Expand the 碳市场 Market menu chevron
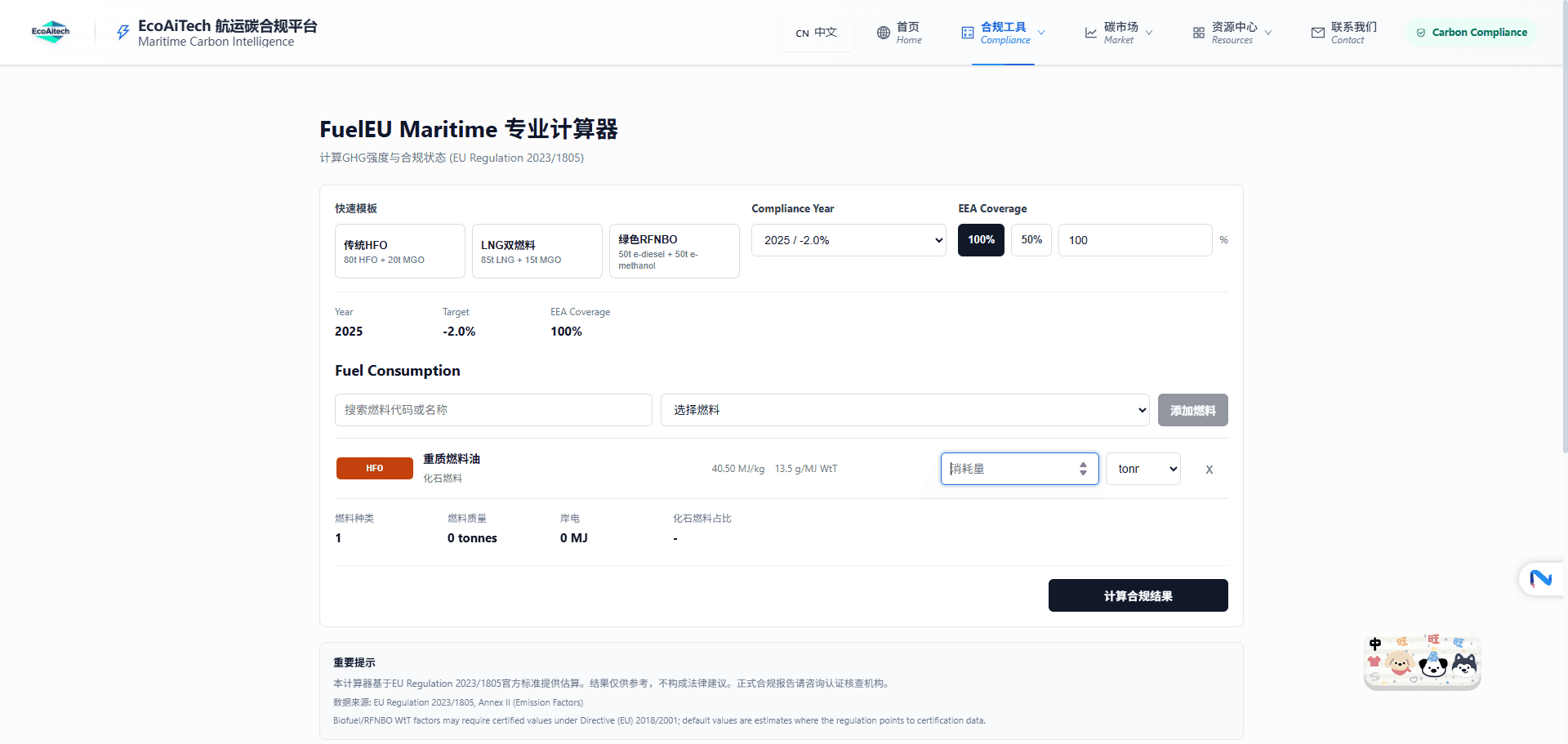This screenshot has height=744, width=1568. (x=1149, y=33)
